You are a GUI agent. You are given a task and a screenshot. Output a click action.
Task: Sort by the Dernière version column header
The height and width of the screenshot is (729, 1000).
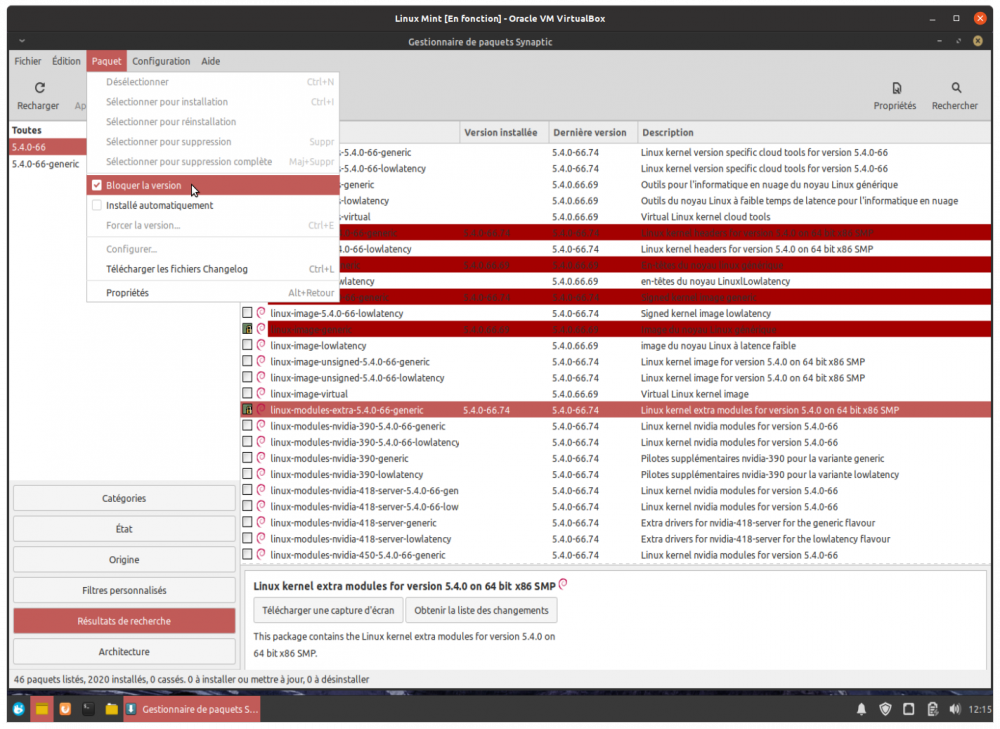[x=589, y=132]
